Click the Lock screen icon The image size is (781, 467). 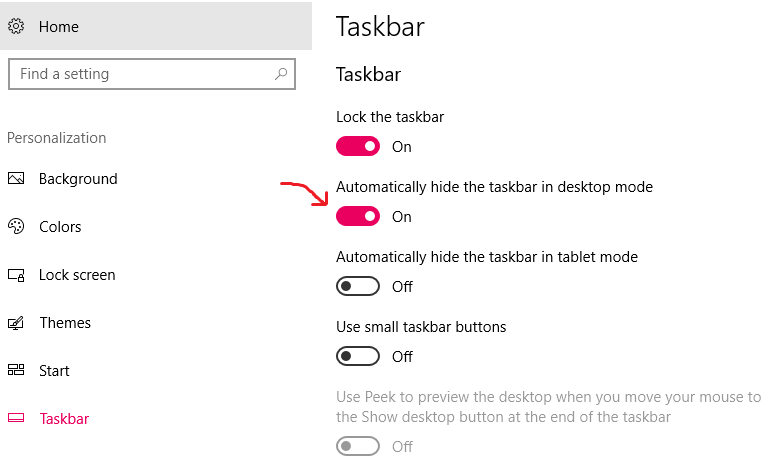[x=16, y=275]
